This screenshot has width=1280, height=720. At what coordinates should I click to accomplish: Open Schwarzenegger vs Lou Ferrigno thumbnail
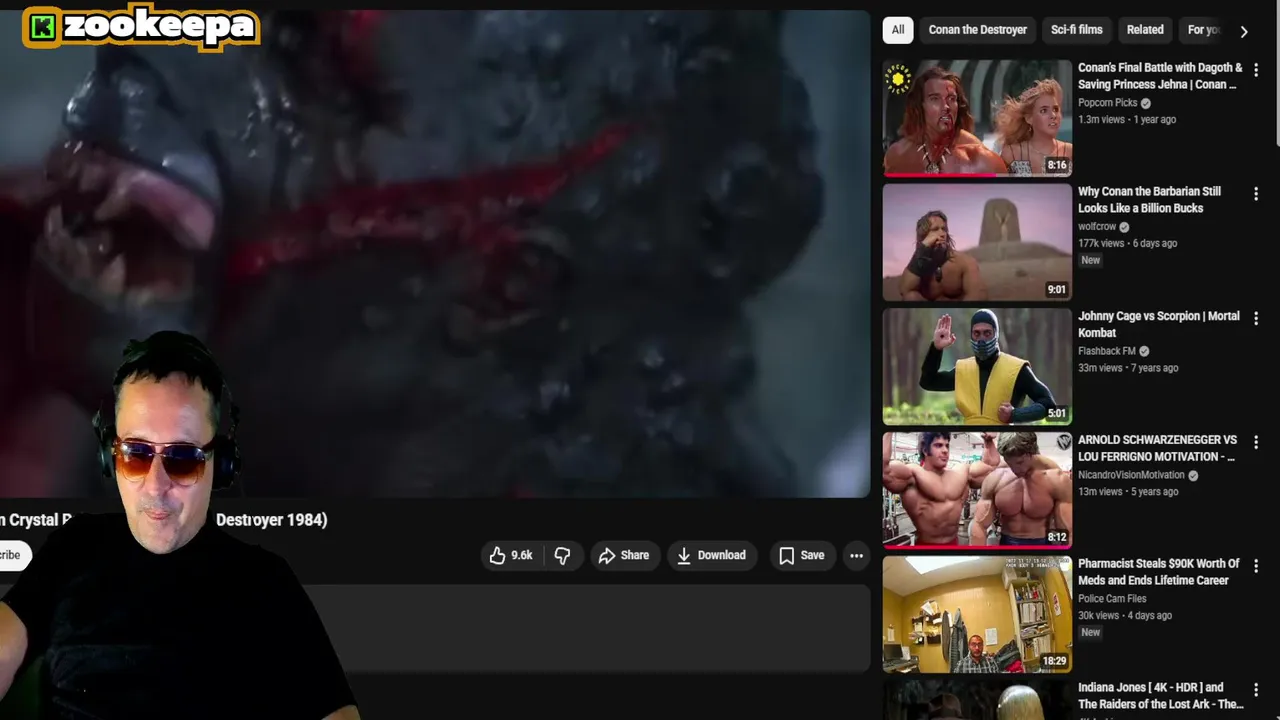977,490
